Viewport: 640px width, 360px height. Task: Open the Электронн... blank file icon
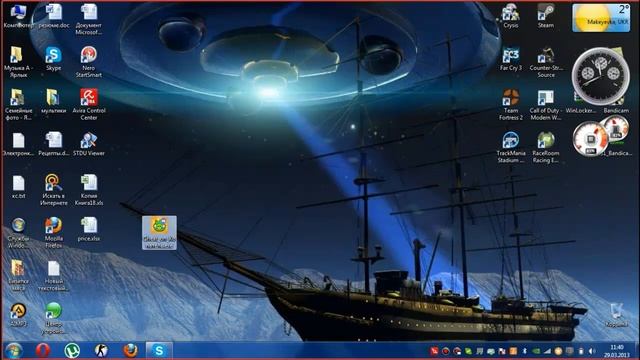(x=18, y=144)
